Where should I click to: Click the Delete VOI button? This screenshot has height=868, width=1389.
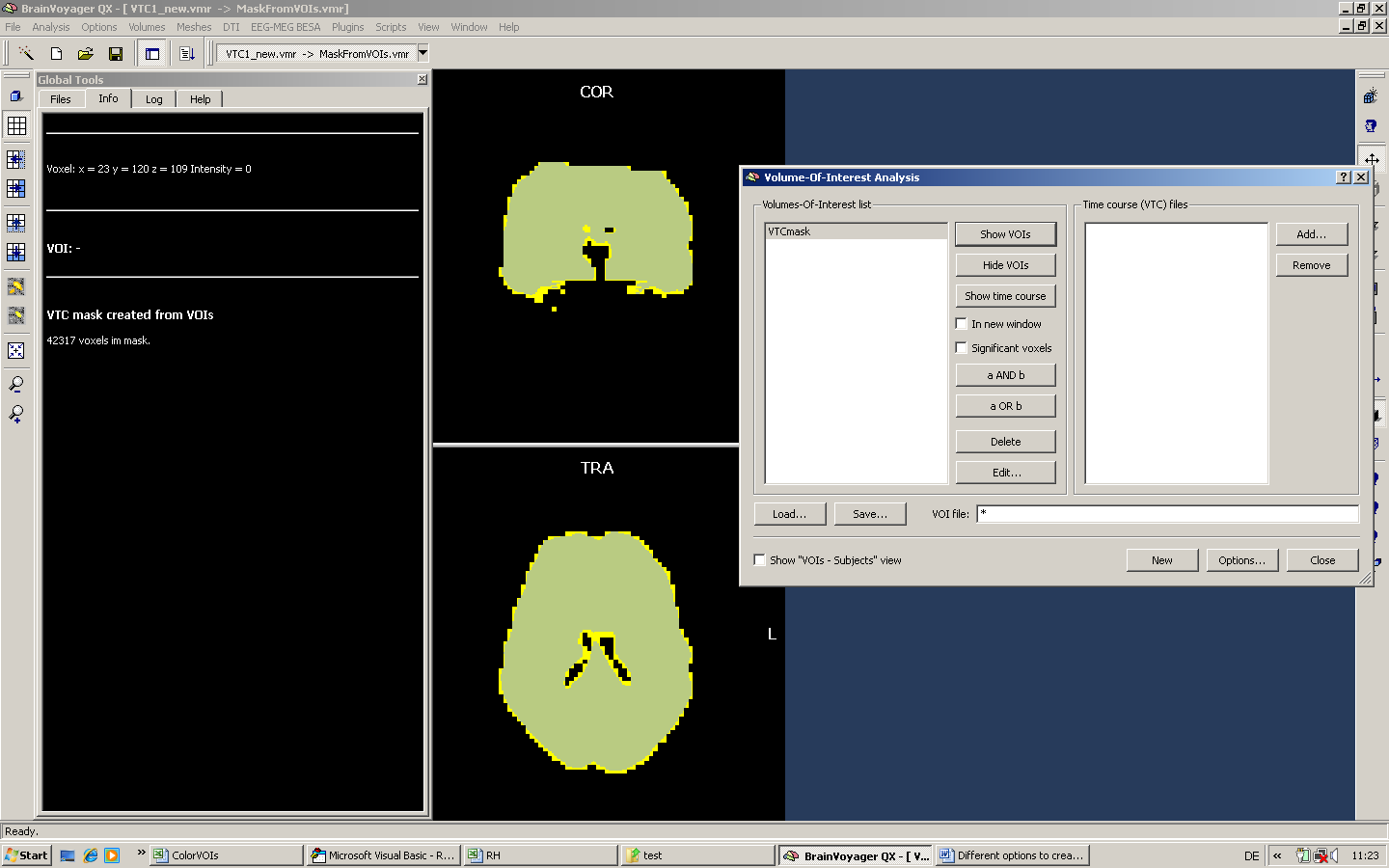coord(1005,442)
